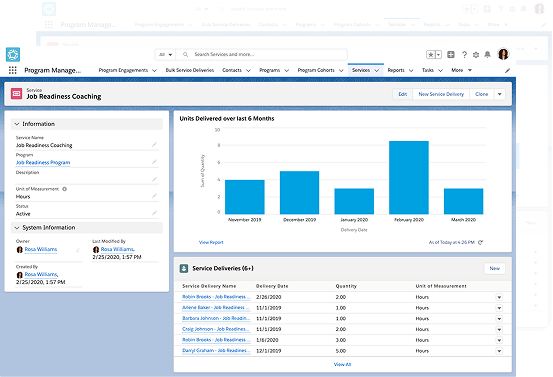The height and width of the screenshot is (377, 553).
Task: Edit the Program field pencil icon
Action: click(154, 162)
